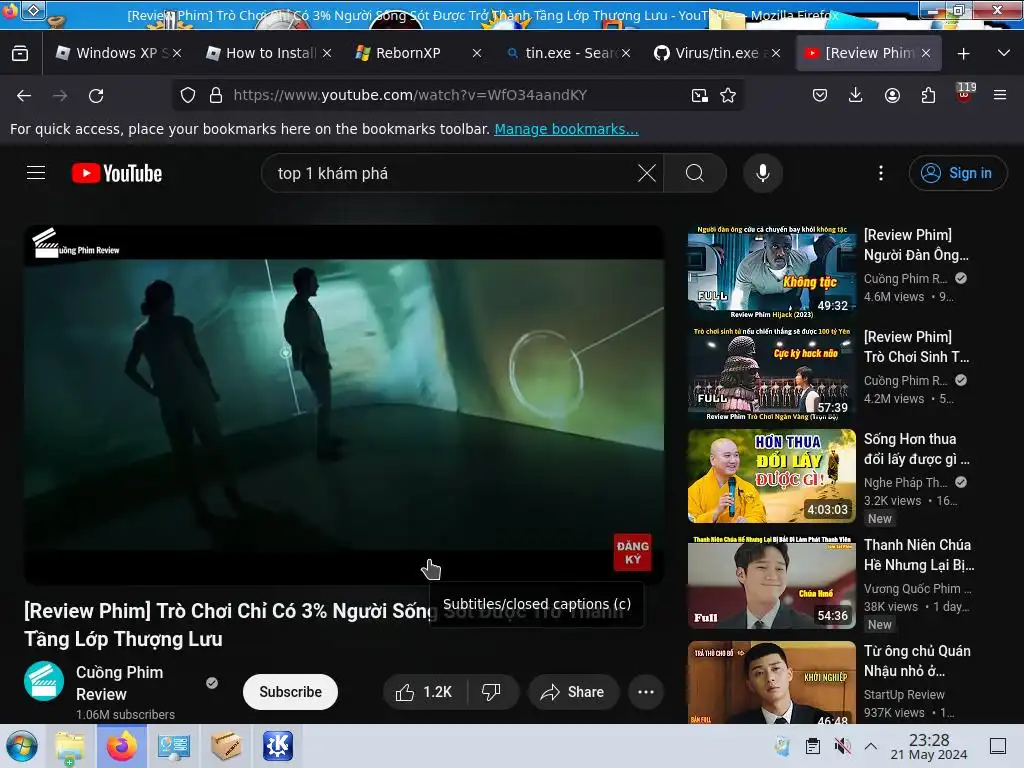Click the KDE app icon in taskbar
The image size is (1024, 768).
(278, 746)
